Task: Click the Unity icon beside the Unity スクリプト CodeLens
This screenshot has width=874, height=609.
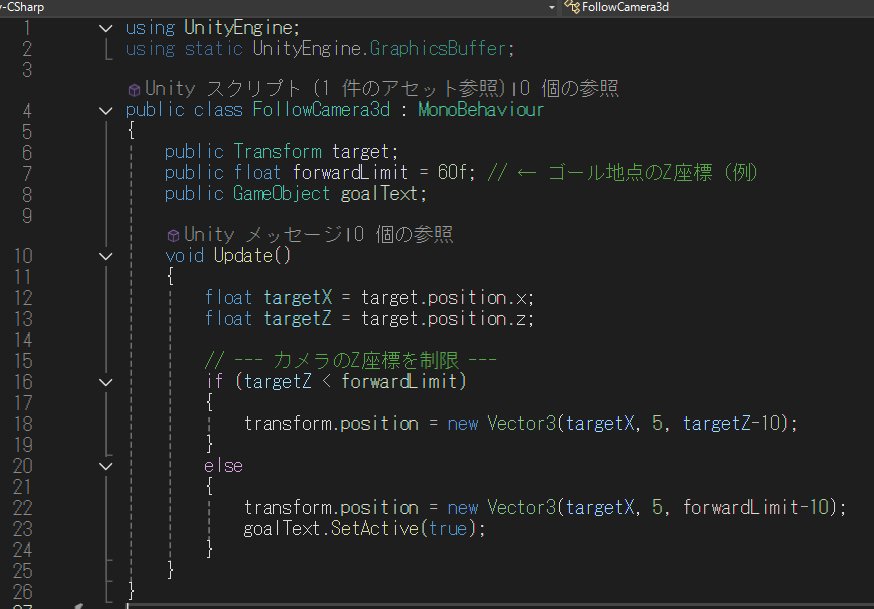Action: coord(134,90)
